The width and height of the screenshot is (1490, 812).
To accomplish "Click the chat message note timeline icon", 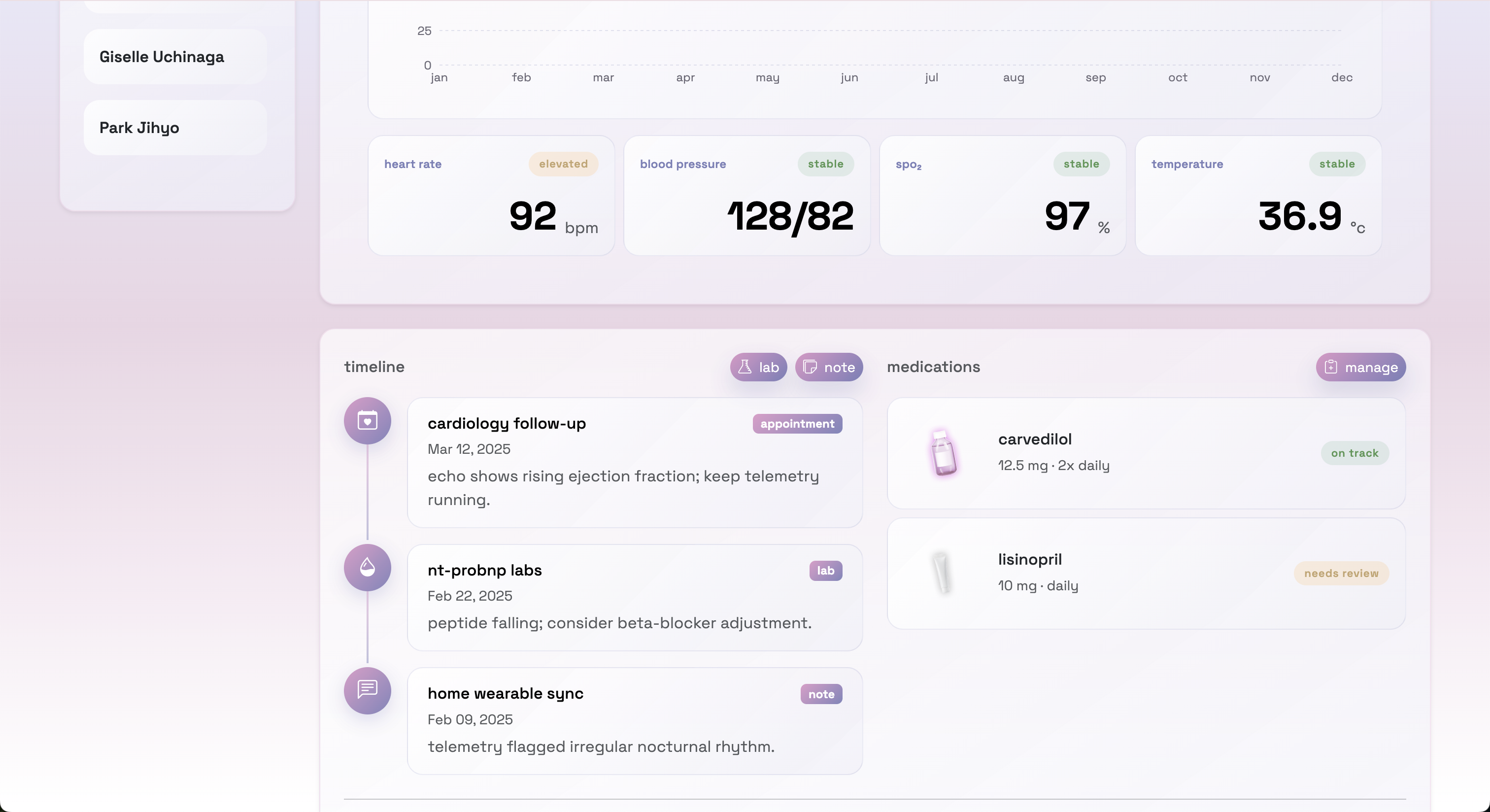I will tap(367, 690).
